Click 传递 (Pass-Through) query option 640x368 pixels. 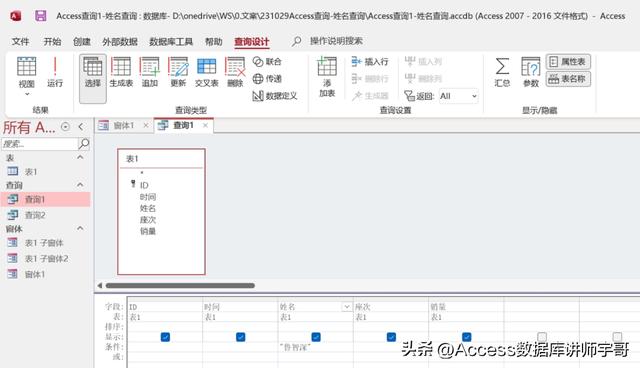[x=267, y=78]
